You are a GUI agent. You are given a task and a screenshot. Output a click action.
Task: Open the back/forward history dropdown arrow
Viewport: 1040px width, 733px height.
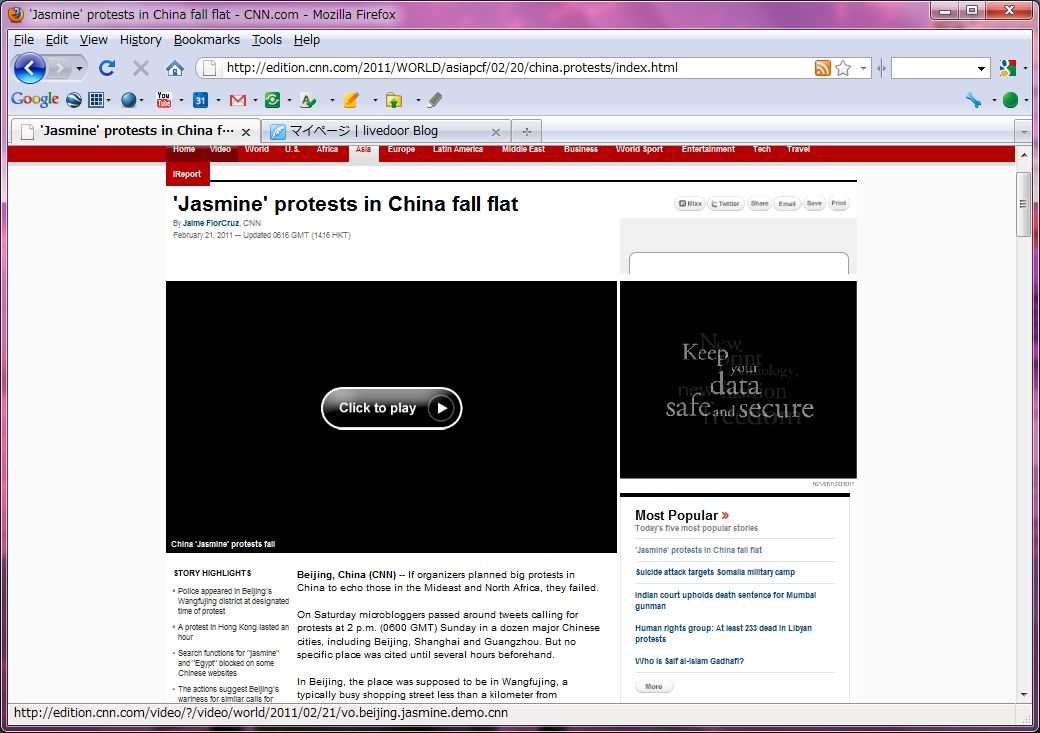pyautogui.click(x=80, y=68)
